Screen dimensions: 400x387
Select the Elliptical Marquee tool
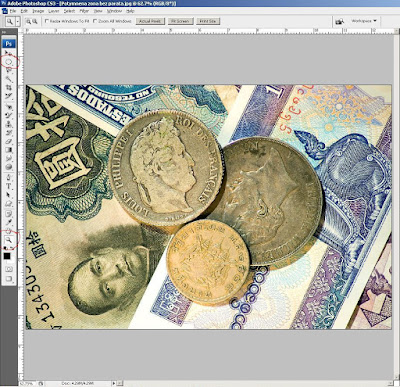pyautogui.click(x=9, y=62)
